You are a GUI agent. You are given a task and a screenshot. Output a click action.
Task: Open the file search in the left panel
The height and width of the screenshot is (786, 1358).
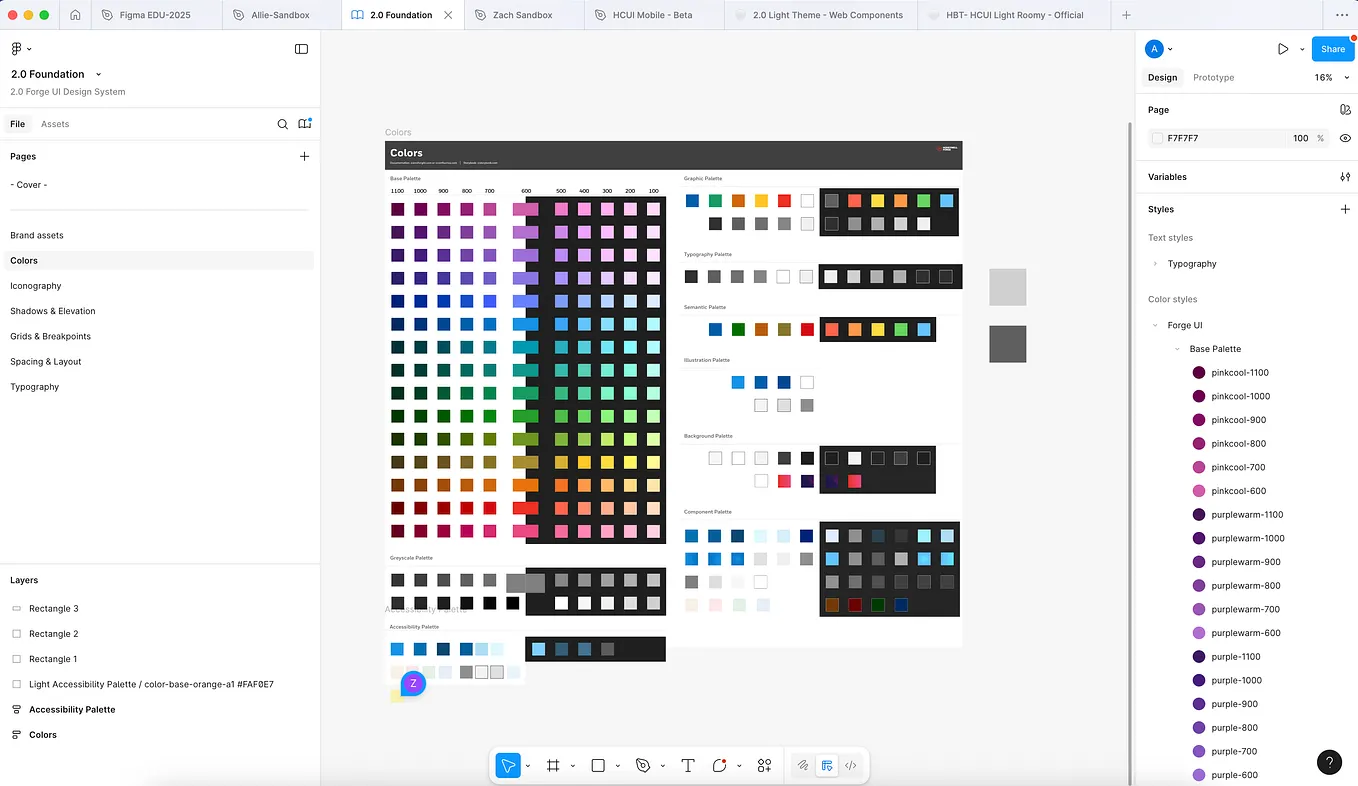pos(283,124)
